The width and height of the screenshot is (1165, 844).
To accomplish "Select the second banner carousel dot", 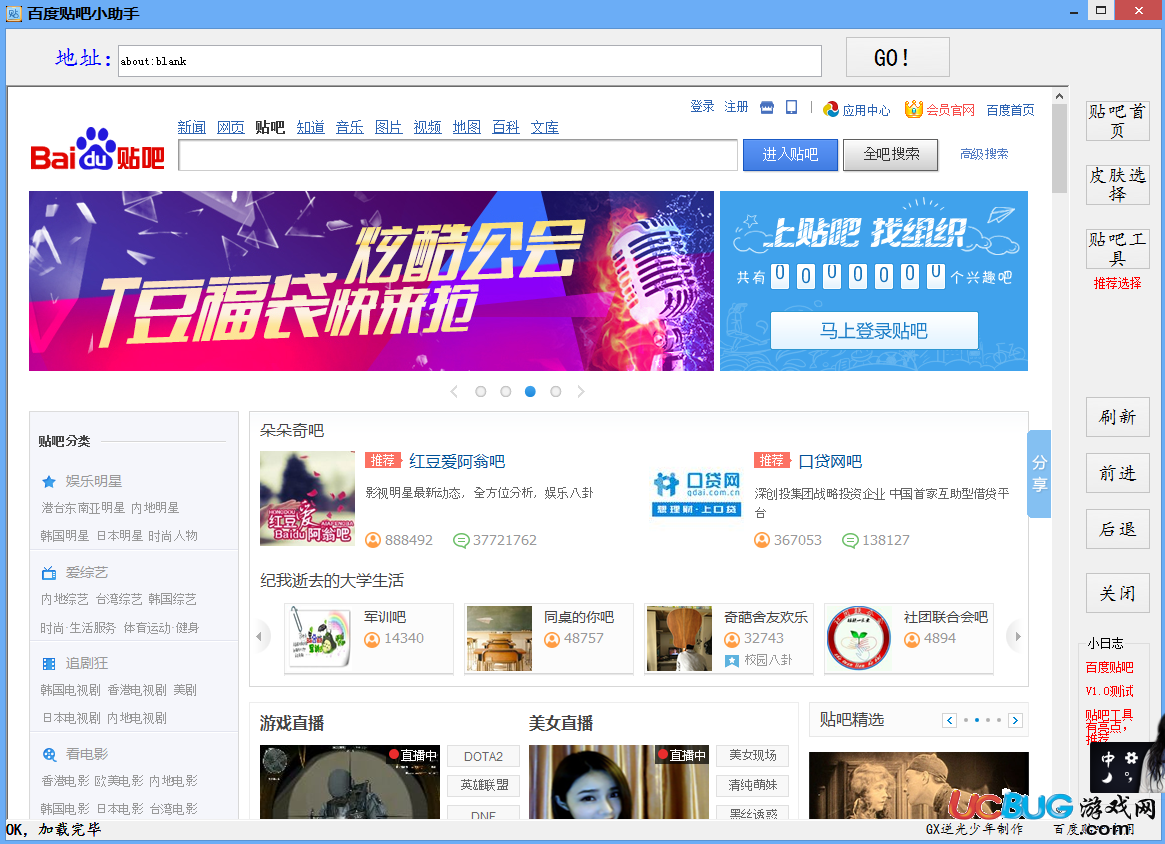I will [x=506, y=392].
